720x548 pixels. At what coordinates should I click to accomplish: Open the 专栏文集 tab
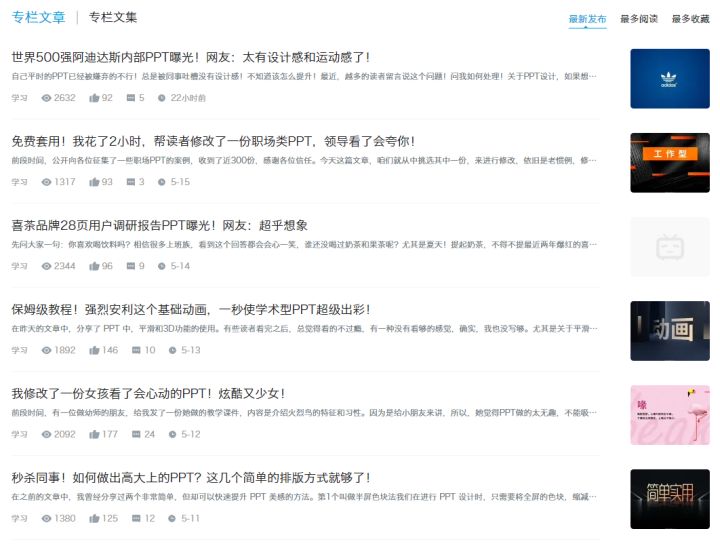pos(113,17)
